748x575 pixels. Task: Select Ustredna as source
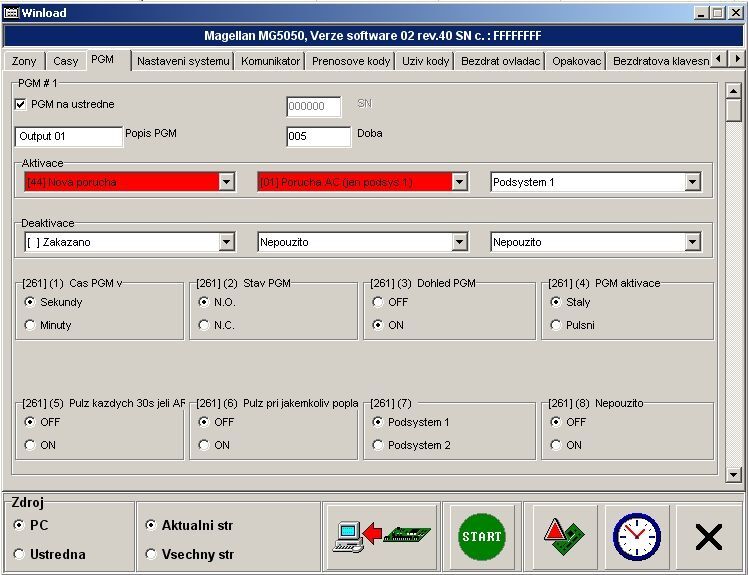[x=19, y=554]
